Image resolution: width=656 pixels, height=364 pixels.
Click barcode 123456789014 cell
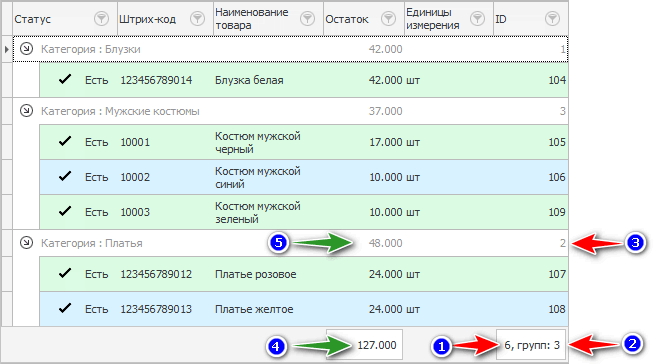point(156,80)
